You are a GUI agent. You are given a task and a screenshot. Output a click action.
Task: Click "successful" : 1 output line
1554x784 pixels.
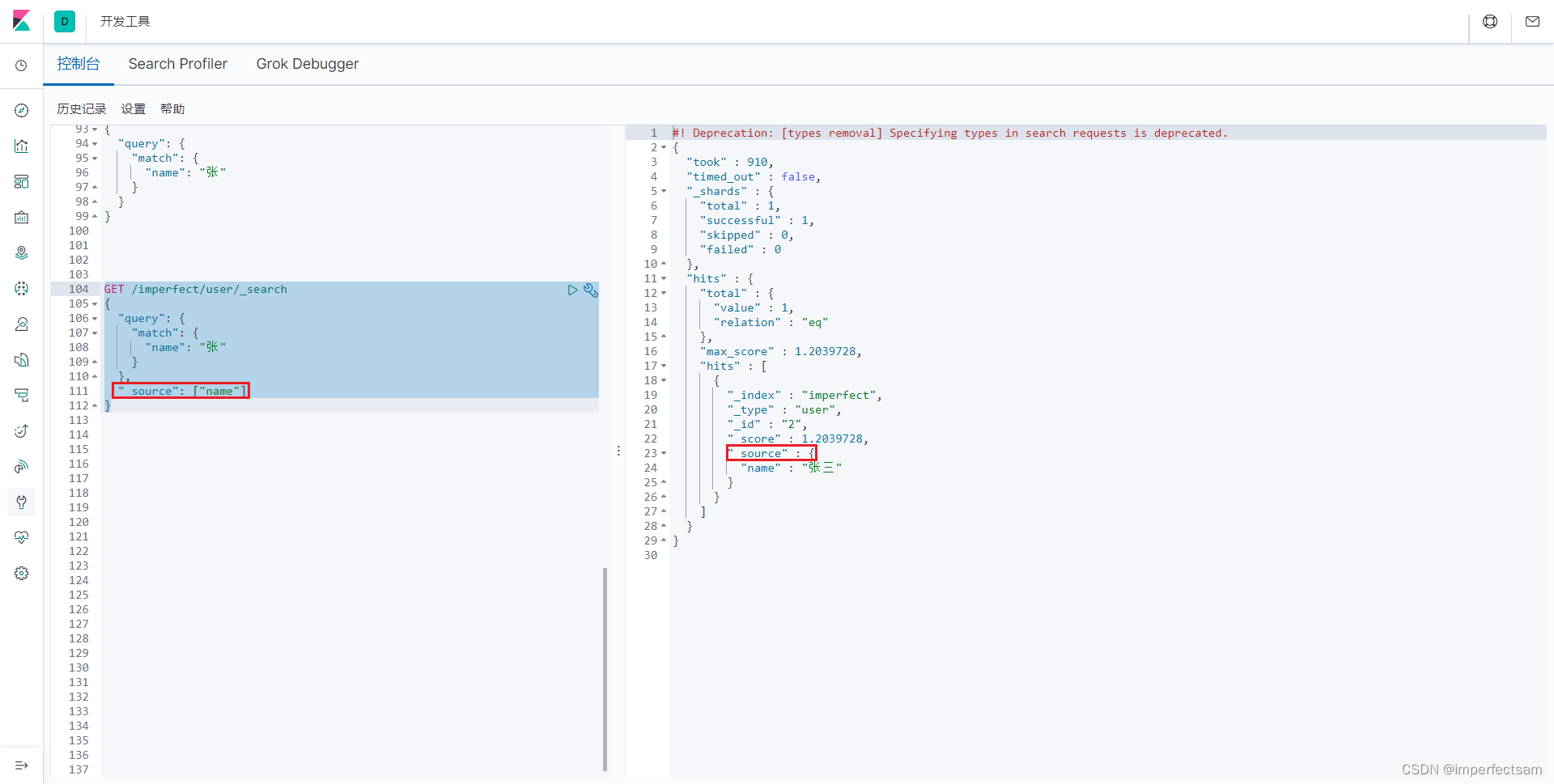tap(757, 221)
